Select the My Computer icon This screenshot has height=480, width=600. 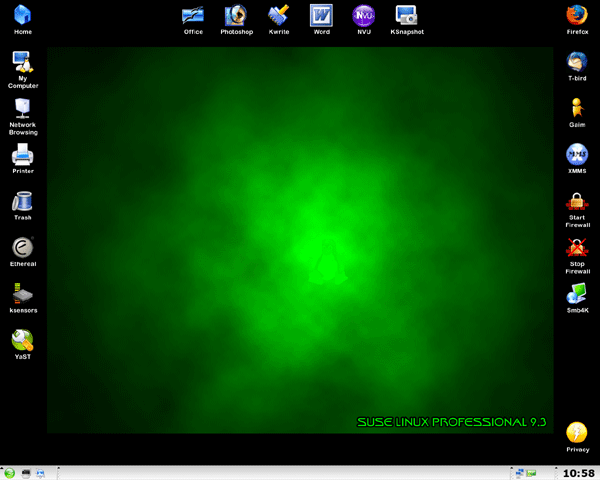click(23, 62)
